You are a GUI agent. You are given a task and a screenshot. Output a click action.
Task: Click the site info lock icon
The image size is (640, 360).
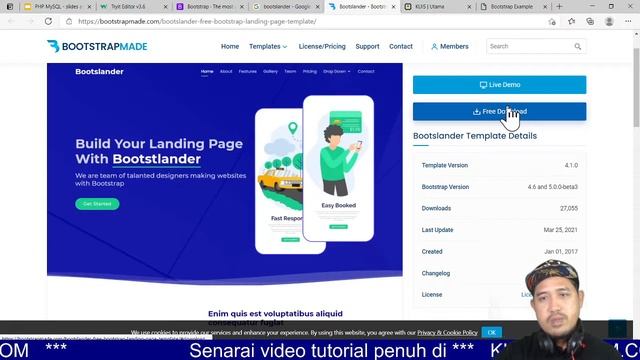click(x=69, y=21)
